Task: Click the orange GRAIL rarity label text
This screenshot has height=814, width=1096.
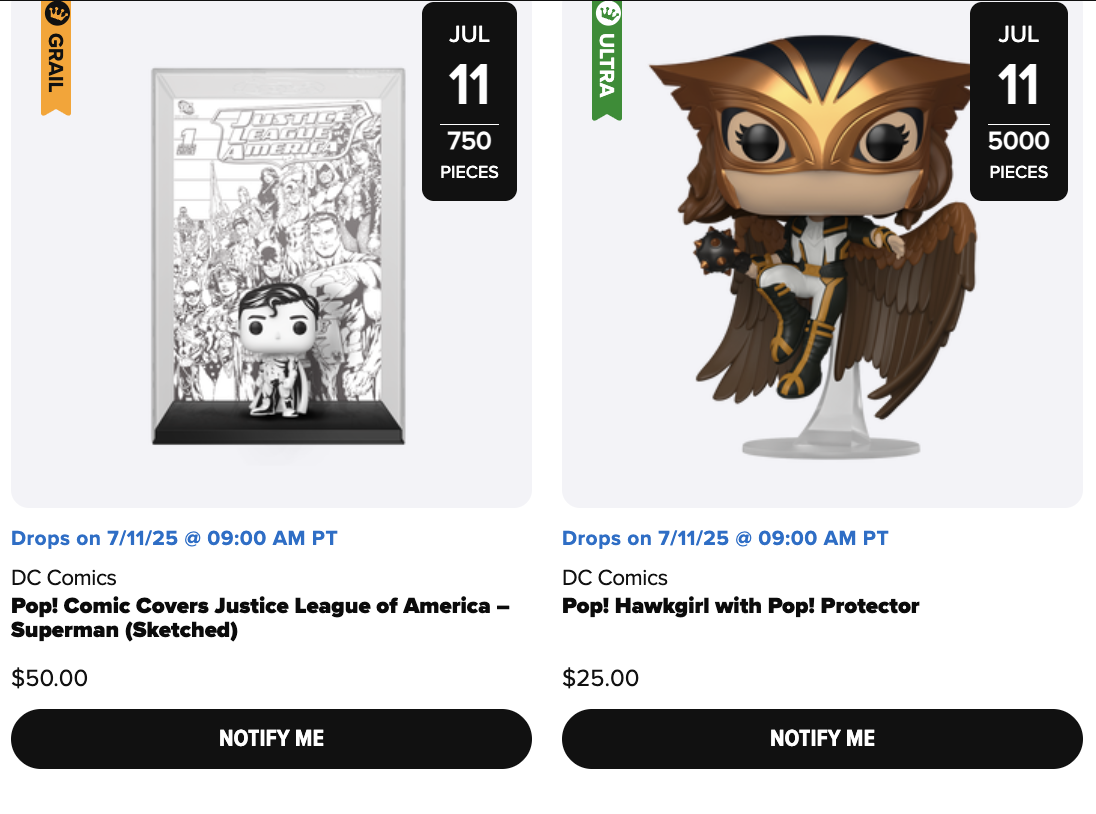Action: 56,64
